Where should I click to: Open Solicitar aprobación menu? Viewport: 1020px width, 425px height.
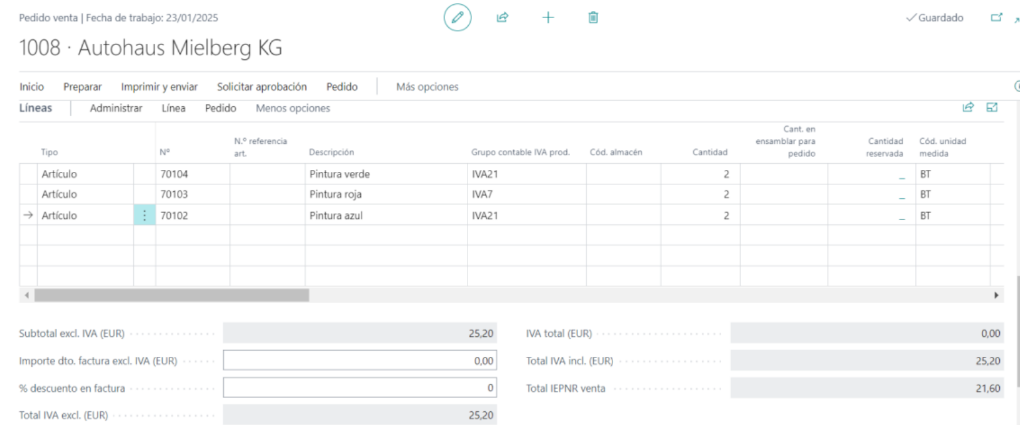click(x=262, y=87)
